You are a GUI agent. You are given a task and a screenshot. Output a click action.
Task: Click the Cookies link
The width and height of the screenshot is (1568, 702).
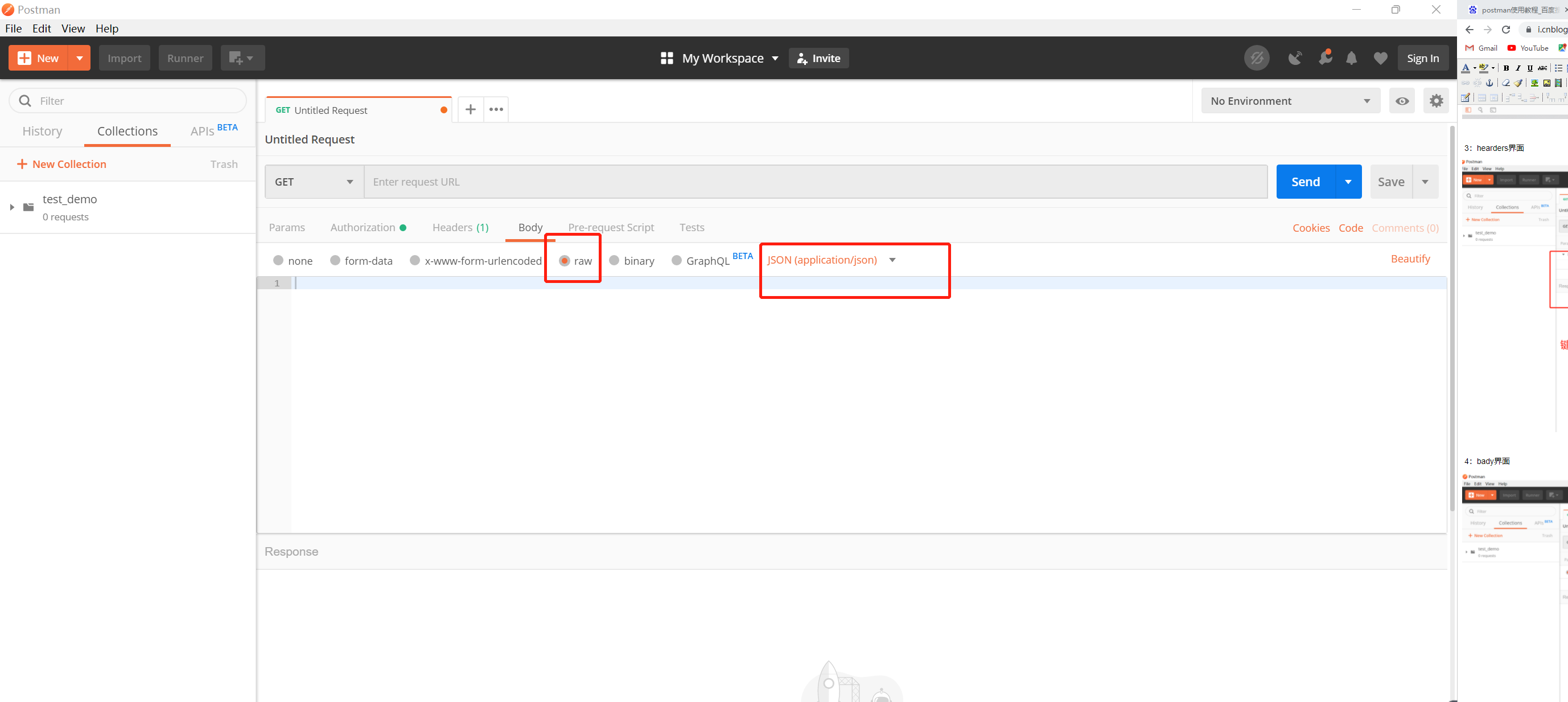coord(1311,228)
